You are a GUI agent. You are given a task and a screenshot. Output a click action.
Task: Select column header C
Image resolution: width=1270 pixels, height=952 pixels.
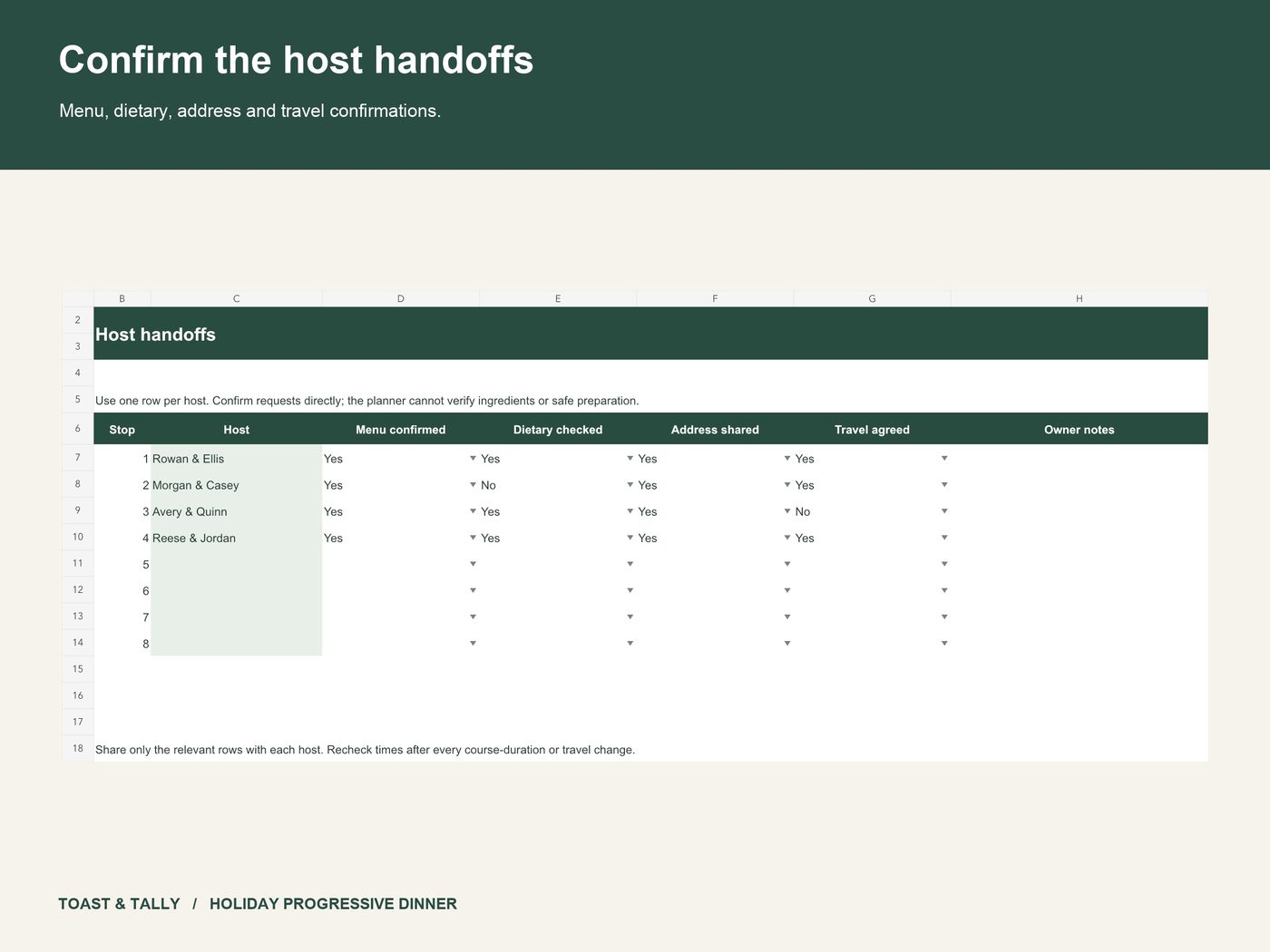[237, 298]
